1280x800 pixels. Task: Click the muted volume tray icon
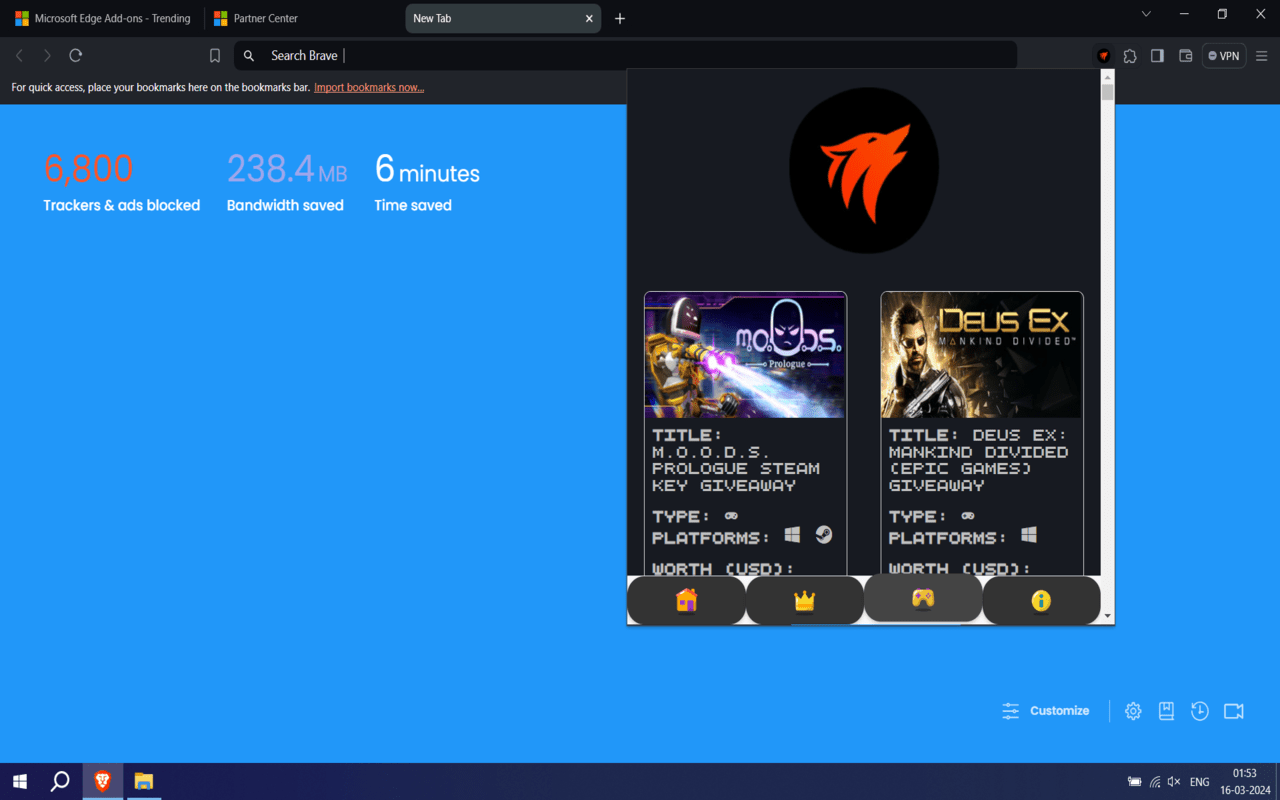point(1174,782)
